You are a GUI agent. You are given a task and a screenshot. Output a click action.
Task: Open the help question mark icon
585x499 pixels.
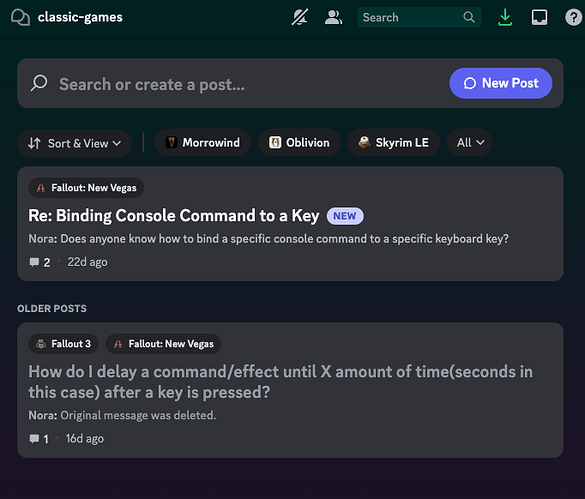(573, 17)
